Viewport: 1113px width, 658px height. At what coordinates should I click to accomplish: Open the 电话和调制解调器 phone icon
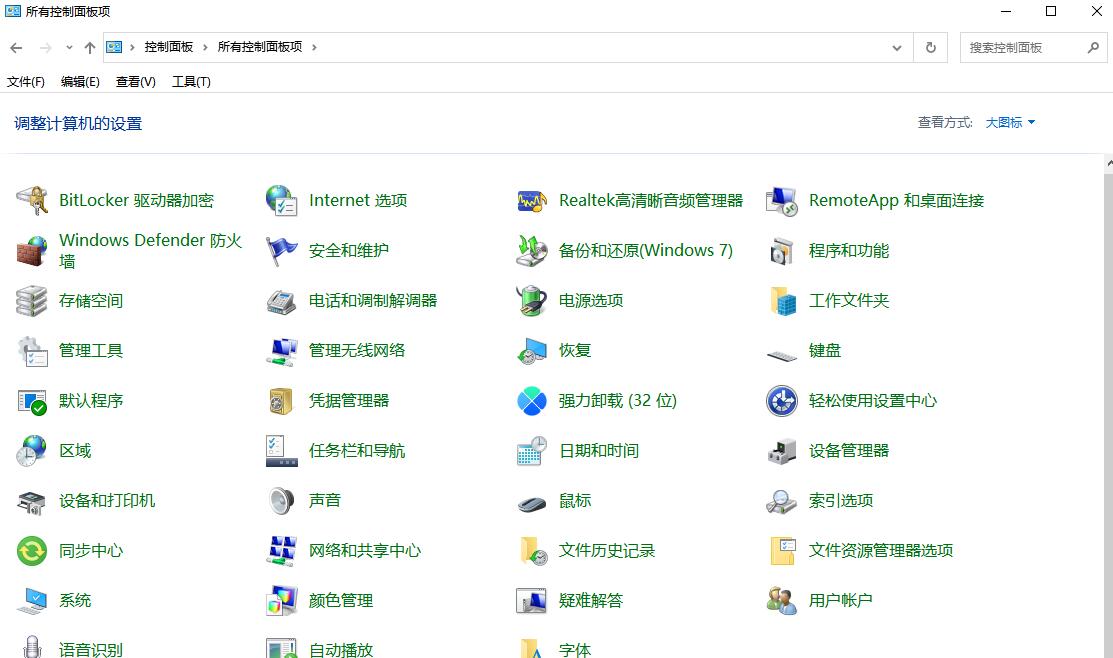[x=282, y=301]
